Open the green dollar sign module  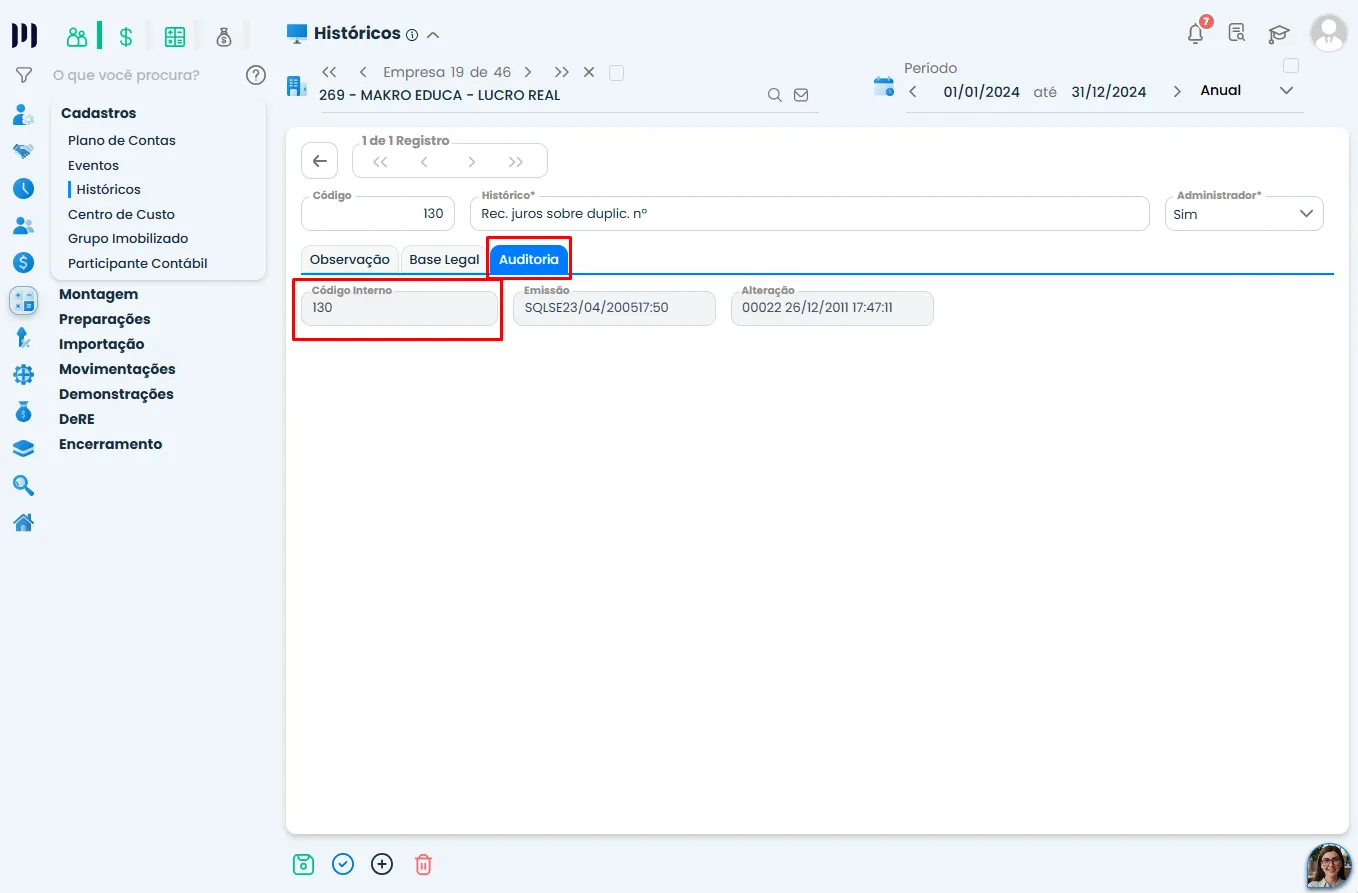(x=126, y=37)
